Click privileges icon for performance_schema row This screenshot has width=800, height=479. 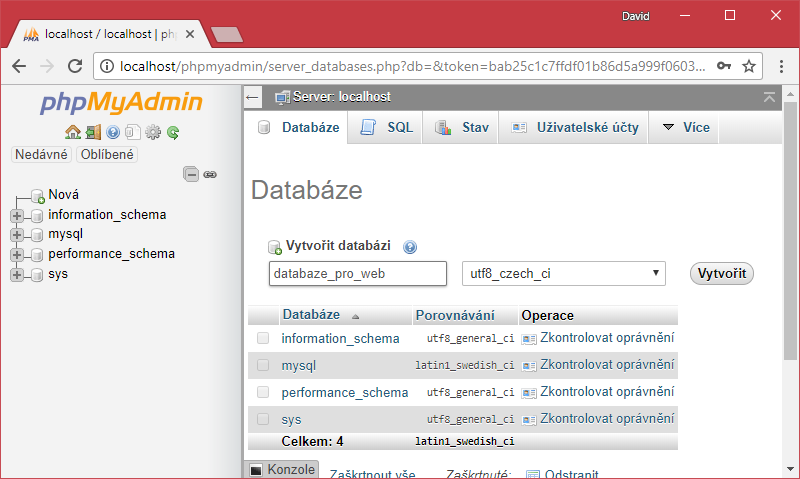(529, 393)
